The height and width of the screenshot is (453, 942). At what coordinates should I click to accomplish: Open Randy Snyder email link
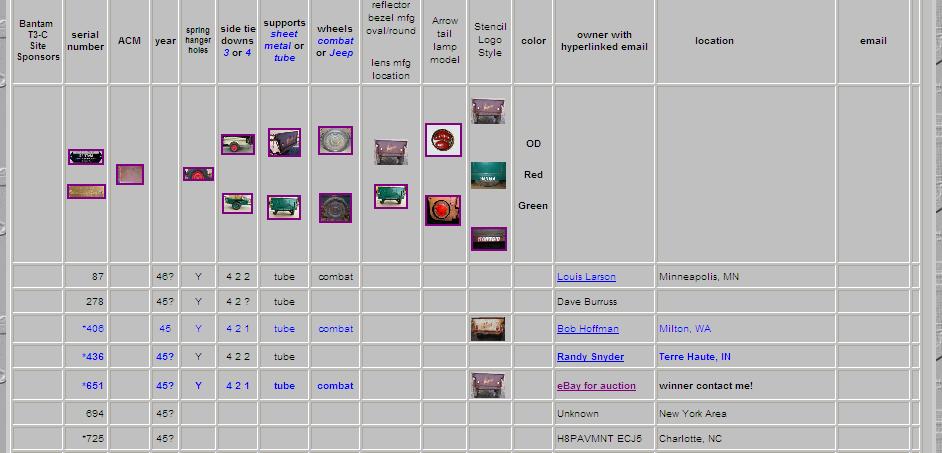click(591, 357)
